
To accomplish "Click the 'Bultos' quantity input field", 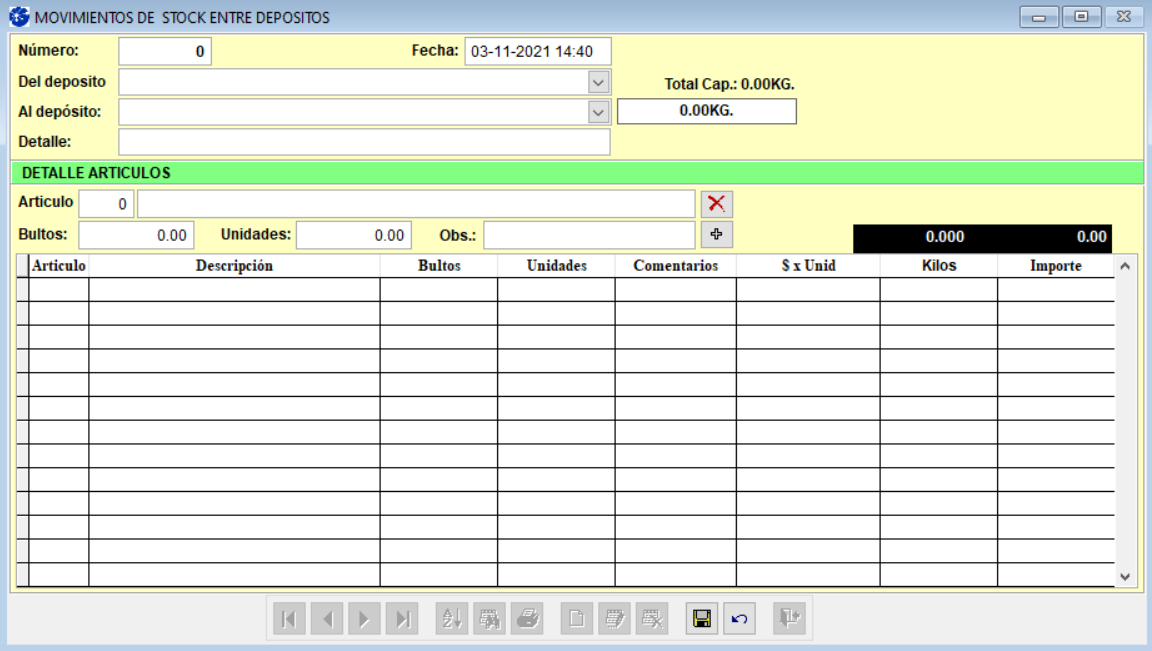I will 136,236.
